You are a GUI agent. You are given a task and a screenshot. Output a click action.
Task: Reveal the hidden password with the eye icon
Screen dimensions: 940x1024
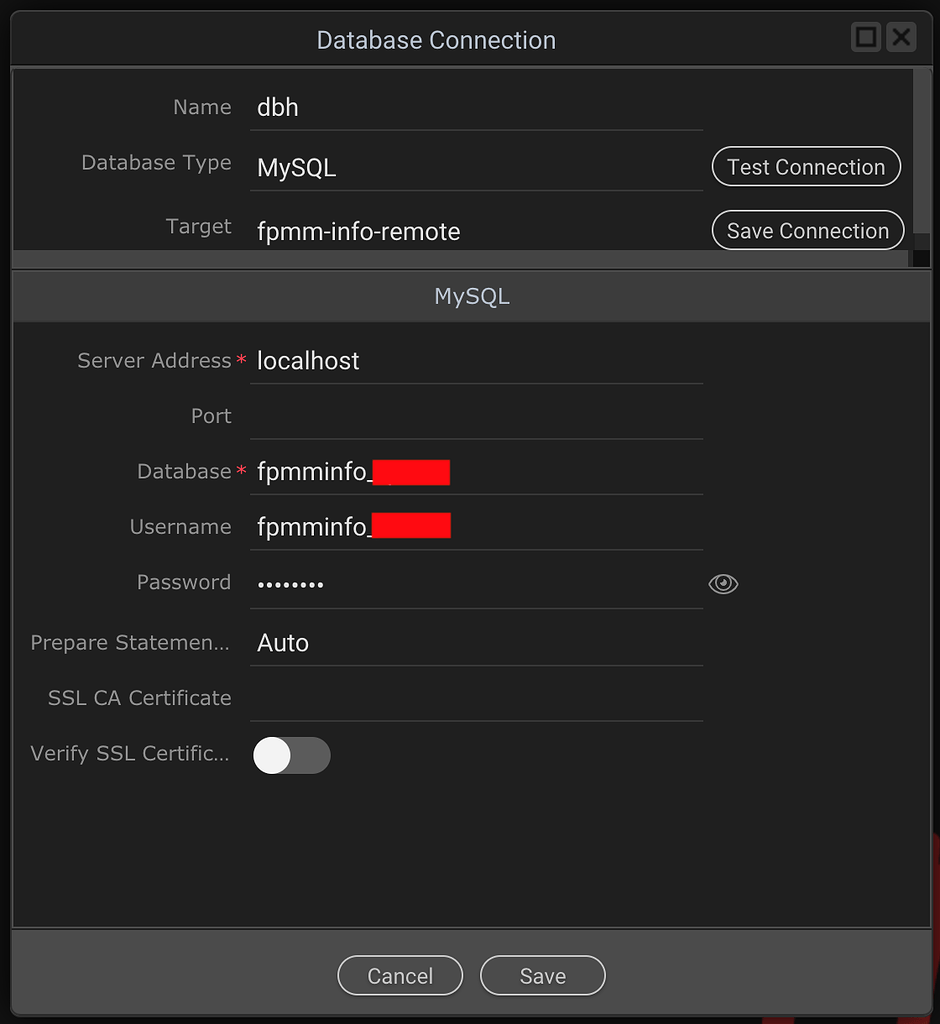(x=723, y=583)
